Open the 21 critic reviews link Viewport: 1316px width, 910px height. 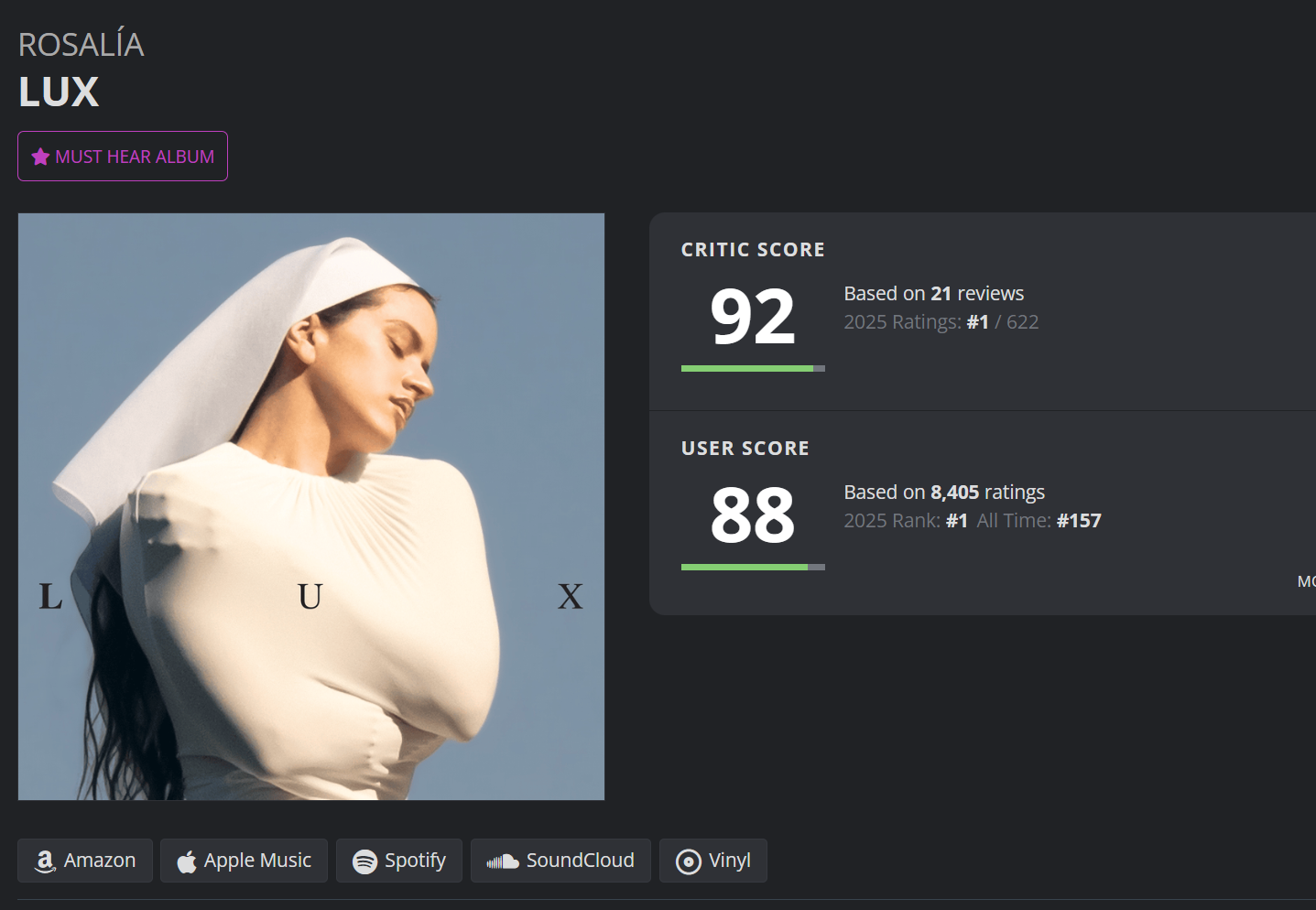(941, 294)
